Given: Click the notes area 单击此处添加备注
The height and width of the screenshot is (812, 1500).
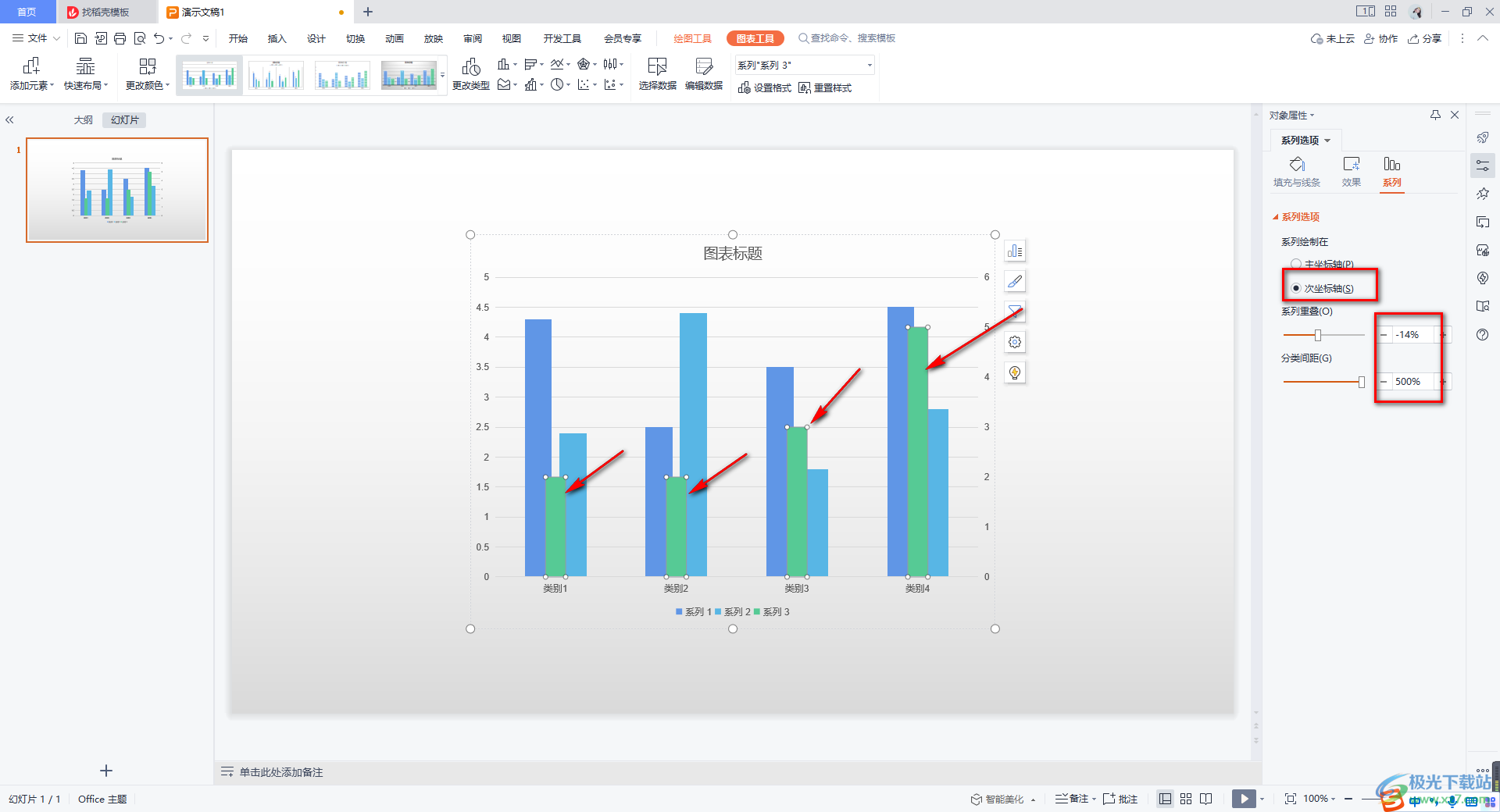Looking at the screenshot, I should 280,772.
